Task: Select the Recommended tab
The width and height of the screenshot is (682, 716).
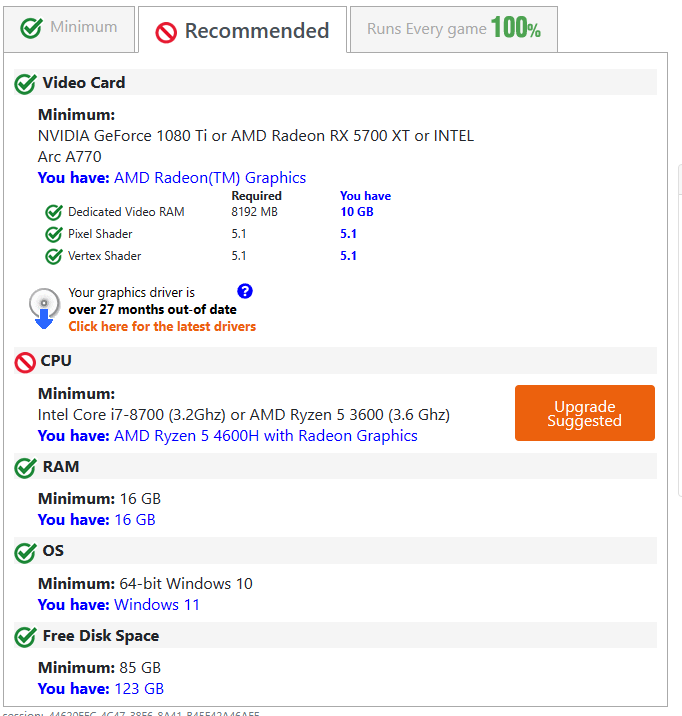Action: pyautogui.click(x=243, y=31)
